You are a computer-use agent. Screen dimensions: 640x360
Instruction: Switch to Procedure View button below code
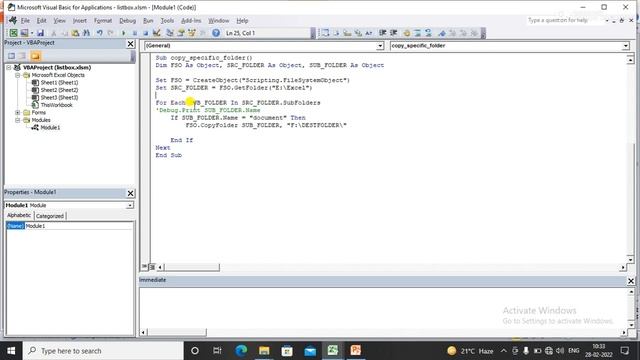point(144,267)
